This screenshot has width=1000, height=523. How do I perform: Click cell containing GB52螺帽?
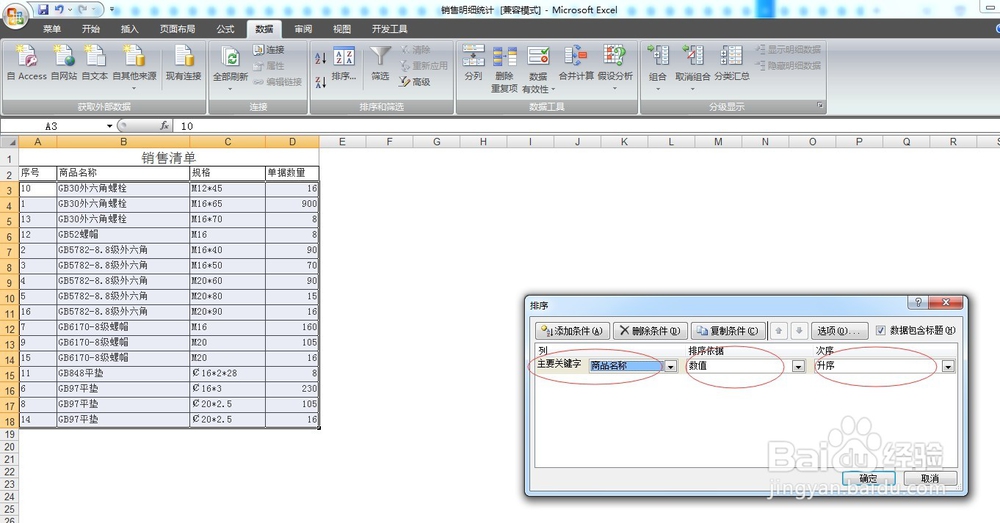123,235
